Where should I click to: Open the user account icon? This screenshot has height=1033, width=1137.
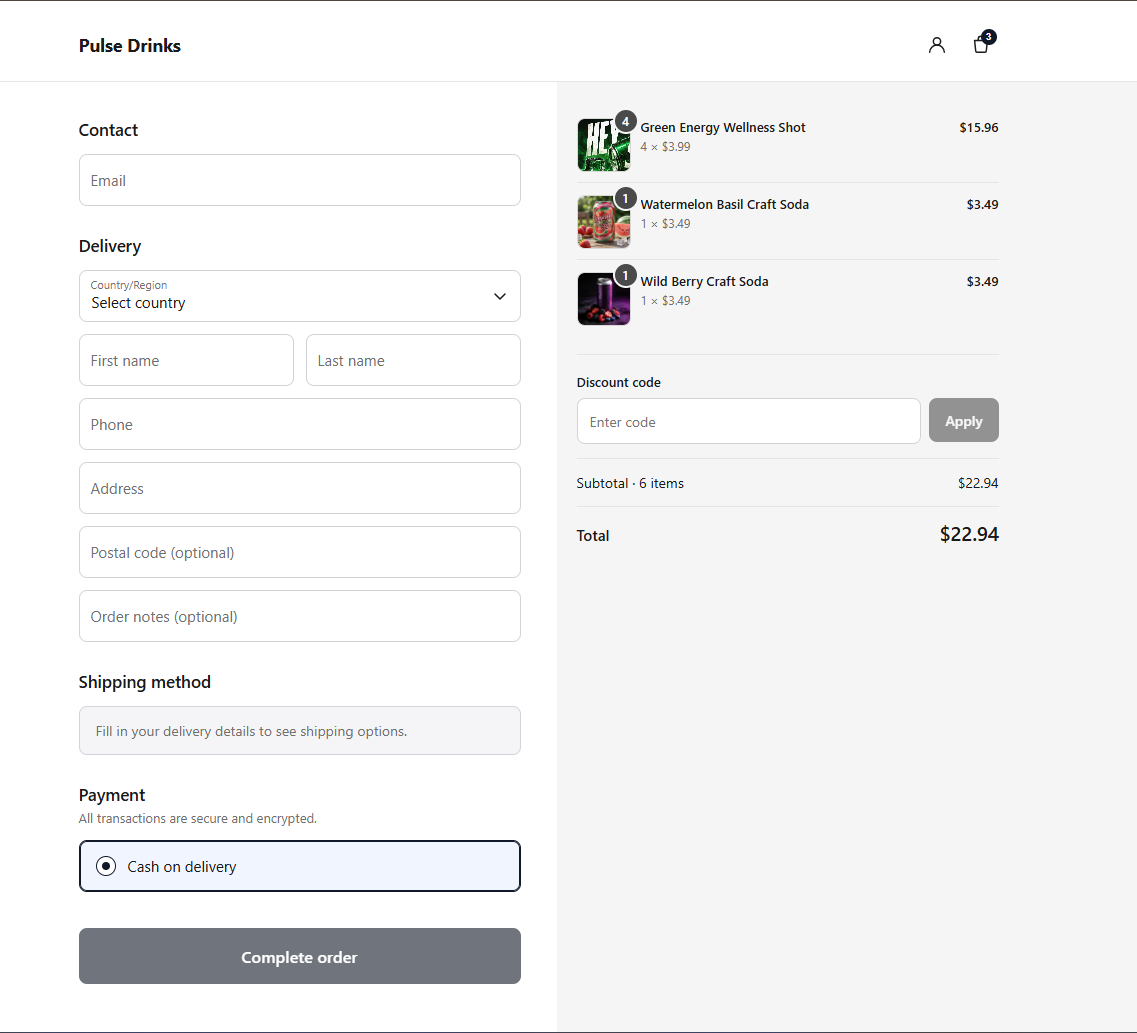click(936, 46)
